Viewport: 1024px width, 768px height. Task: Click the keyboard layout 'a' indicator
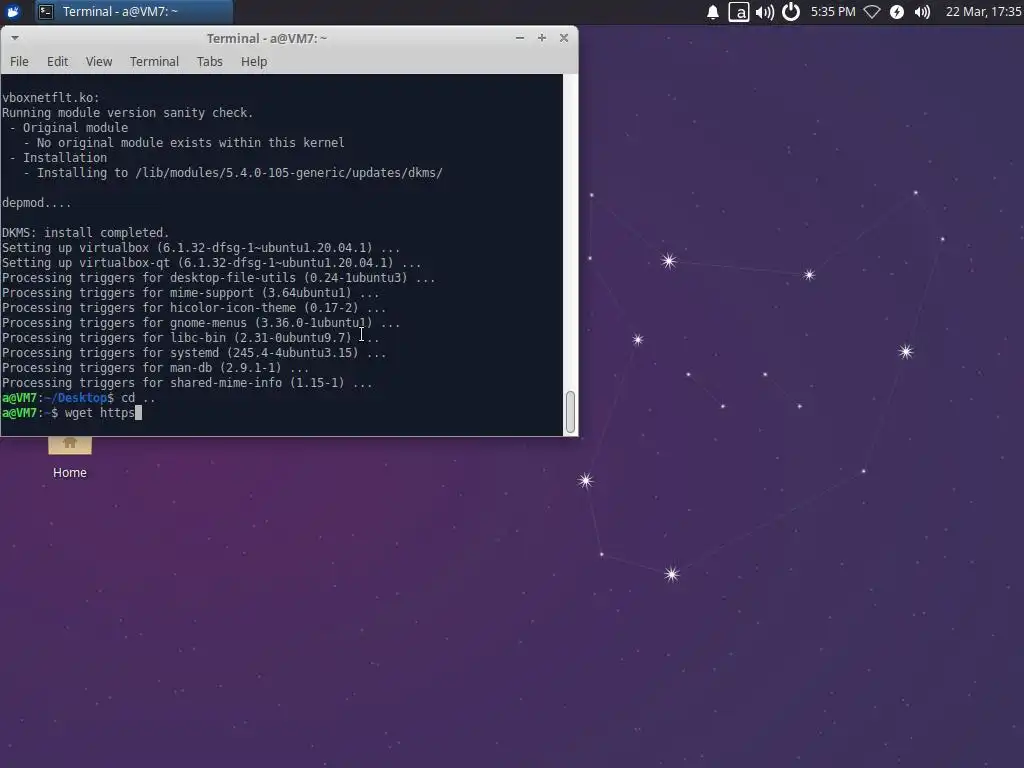click(x=739, y=12)
